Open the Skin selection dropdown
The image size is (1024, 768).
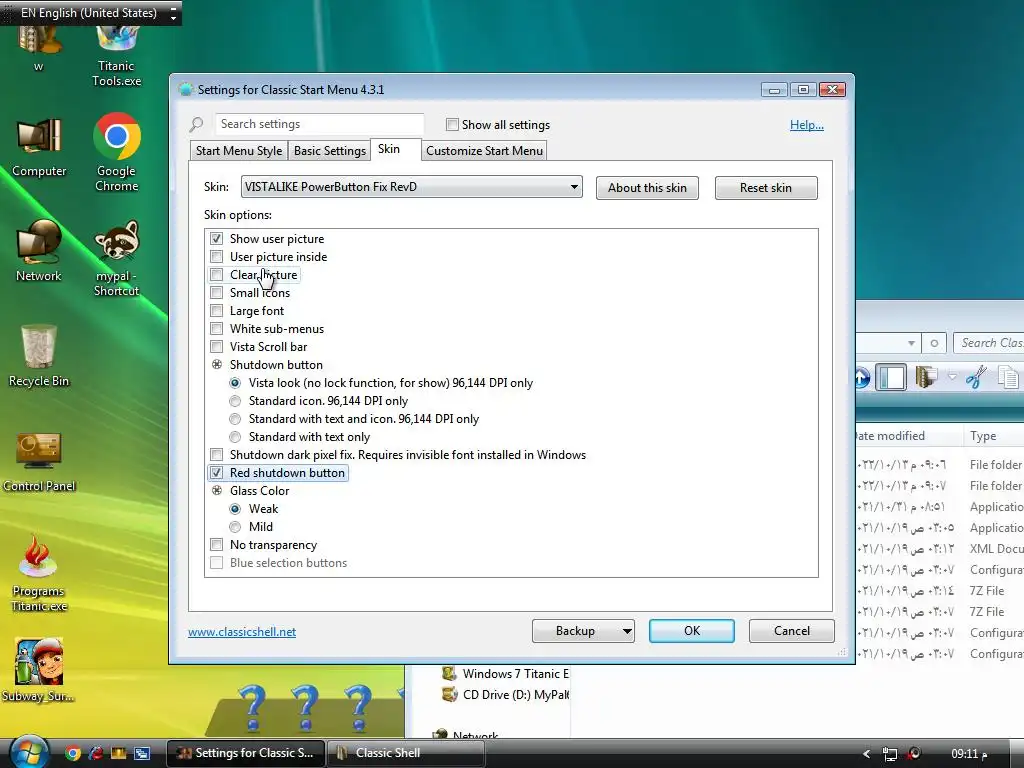tap(411, 187)
